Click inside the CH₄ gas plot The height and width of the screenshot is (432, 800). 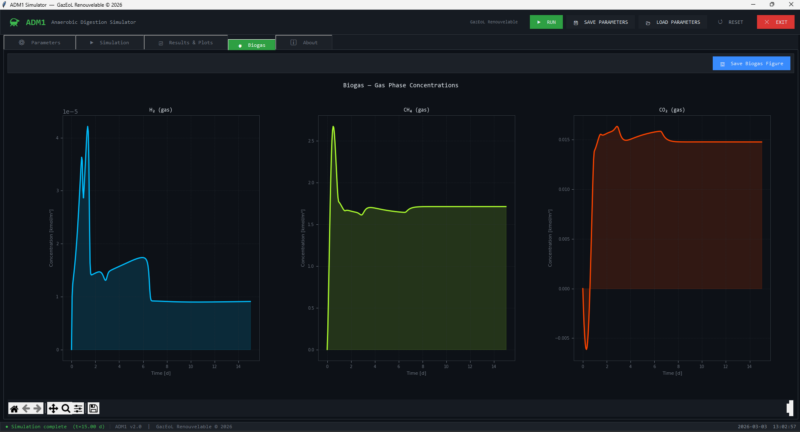pos(416,280)
